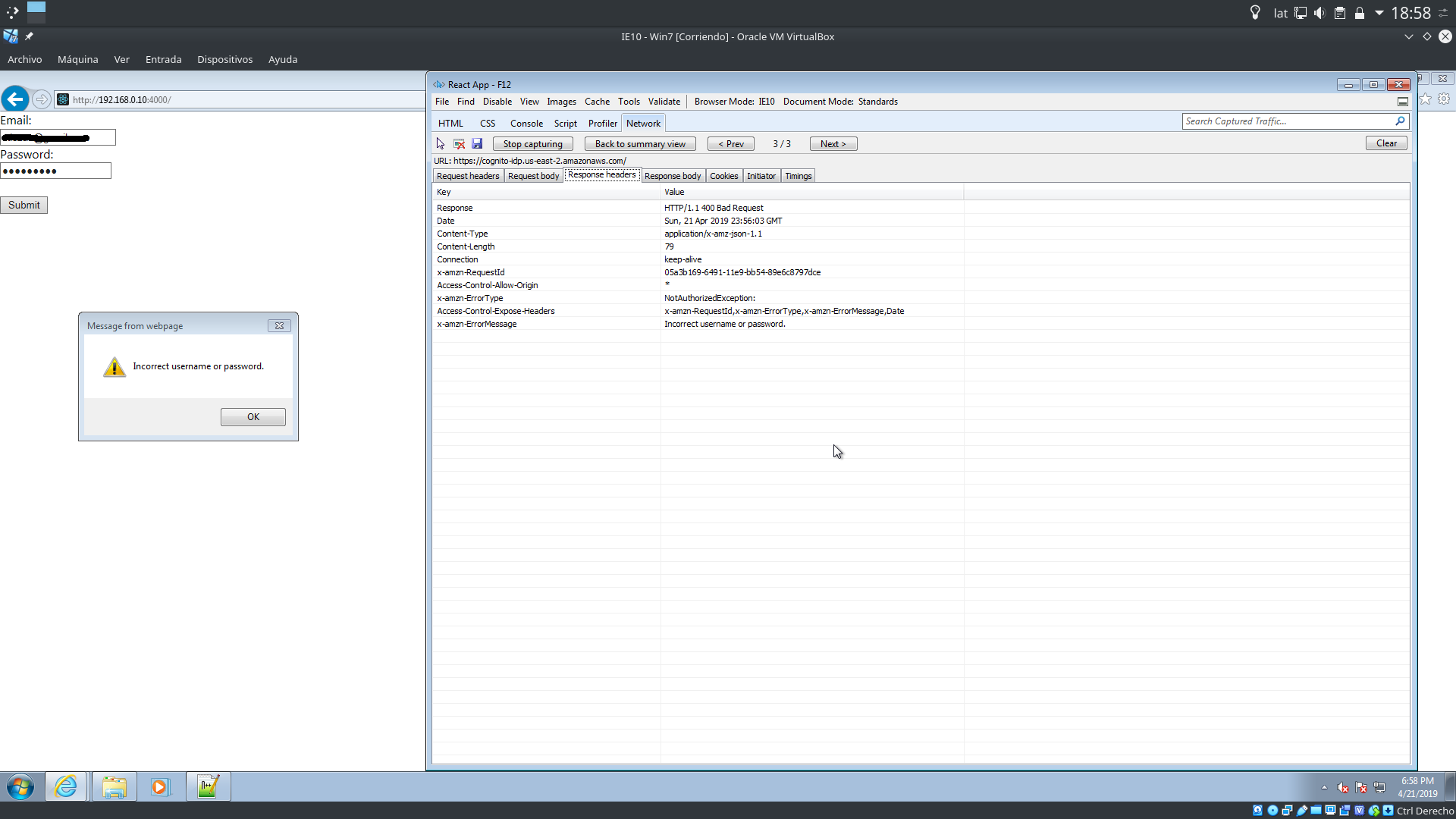Open Internet Explorer Favorites star

pyautogui.click(x=1426, y=99)
